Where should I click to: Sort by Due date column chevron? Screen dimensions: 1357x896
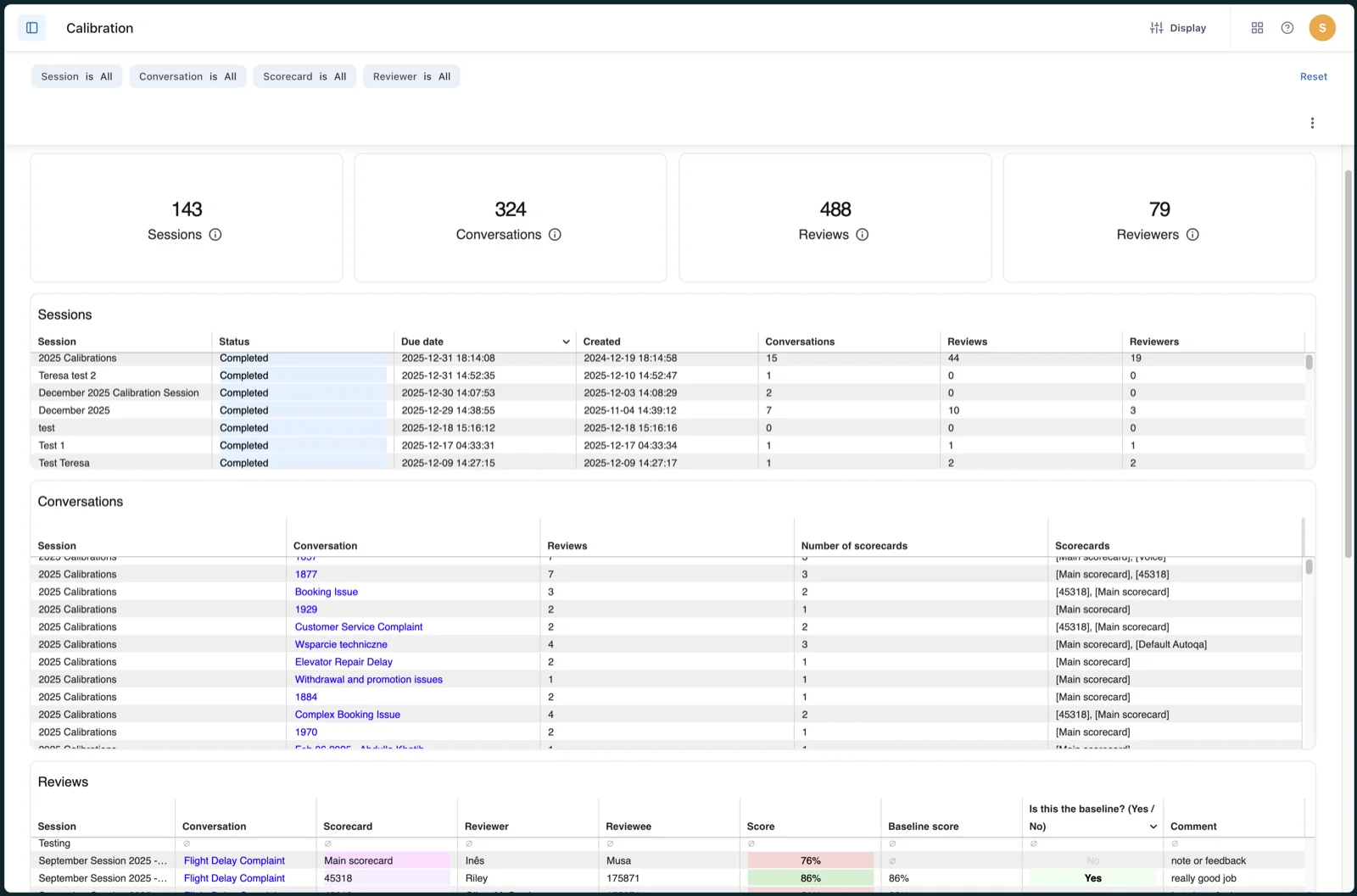point(566,342)
